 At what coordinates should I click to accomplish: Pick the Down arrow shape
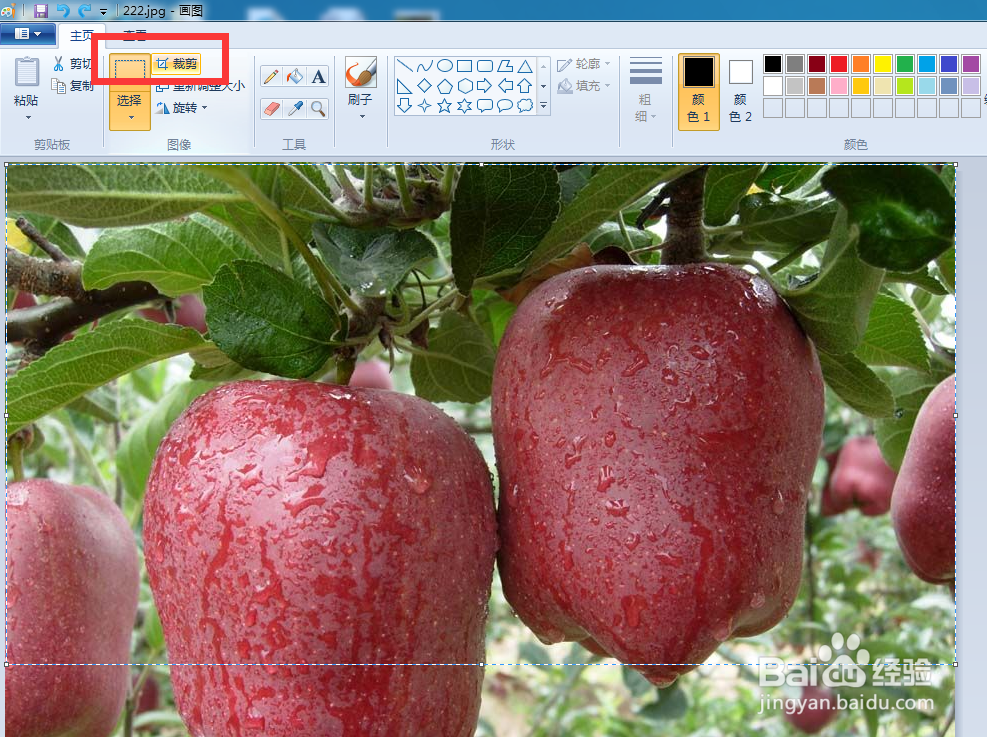click(x=405, y=106)
